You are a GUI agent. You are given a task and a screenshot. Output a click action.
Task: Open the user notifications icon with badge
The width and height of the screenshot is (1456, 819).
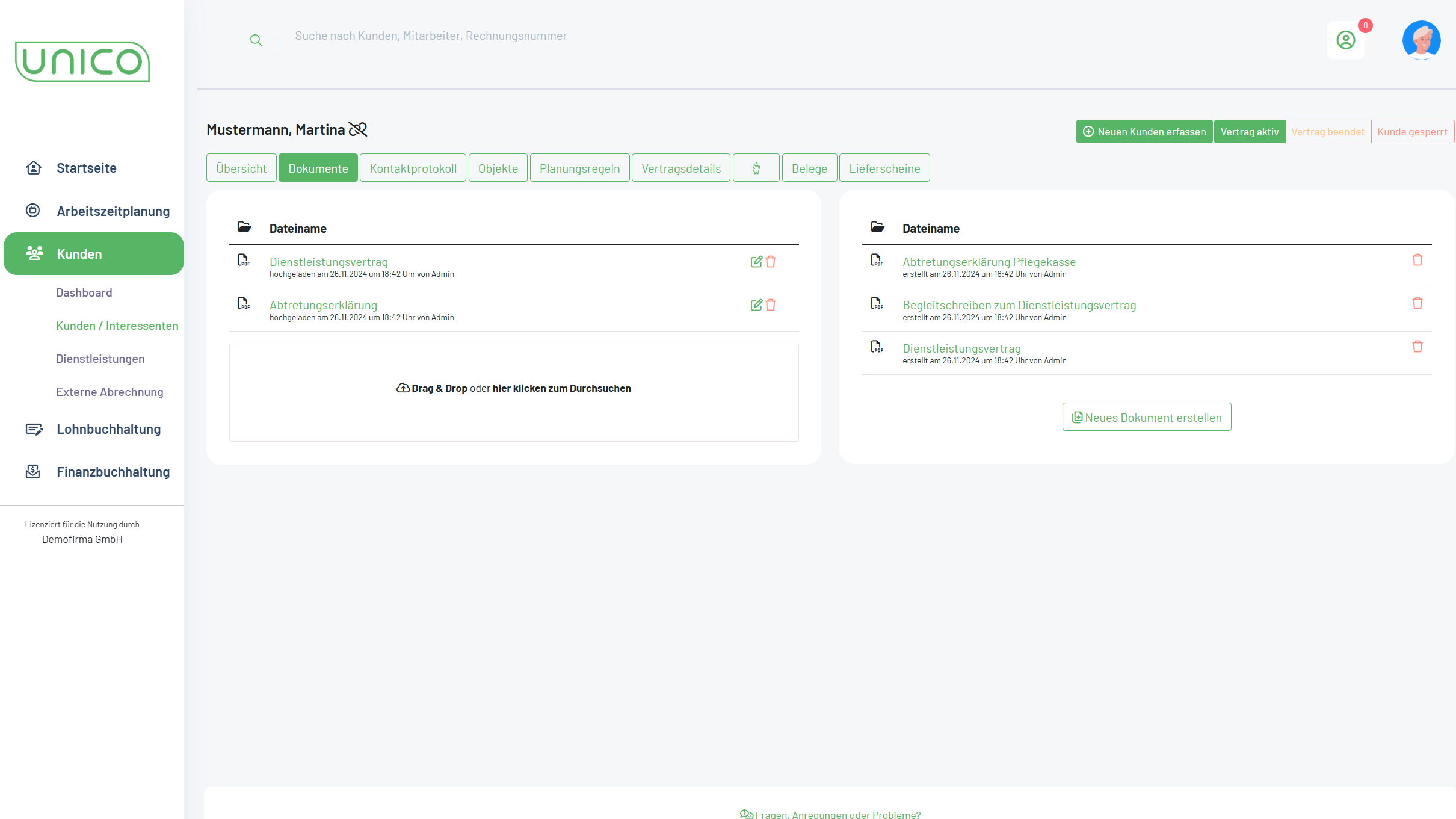(1345, 40)
